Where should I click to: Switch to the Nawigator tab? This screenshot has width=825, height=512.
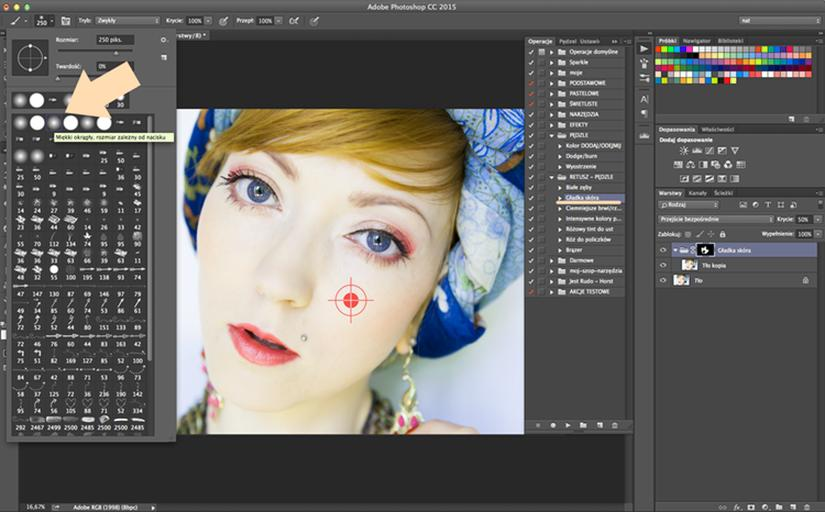tap(697, 41)
